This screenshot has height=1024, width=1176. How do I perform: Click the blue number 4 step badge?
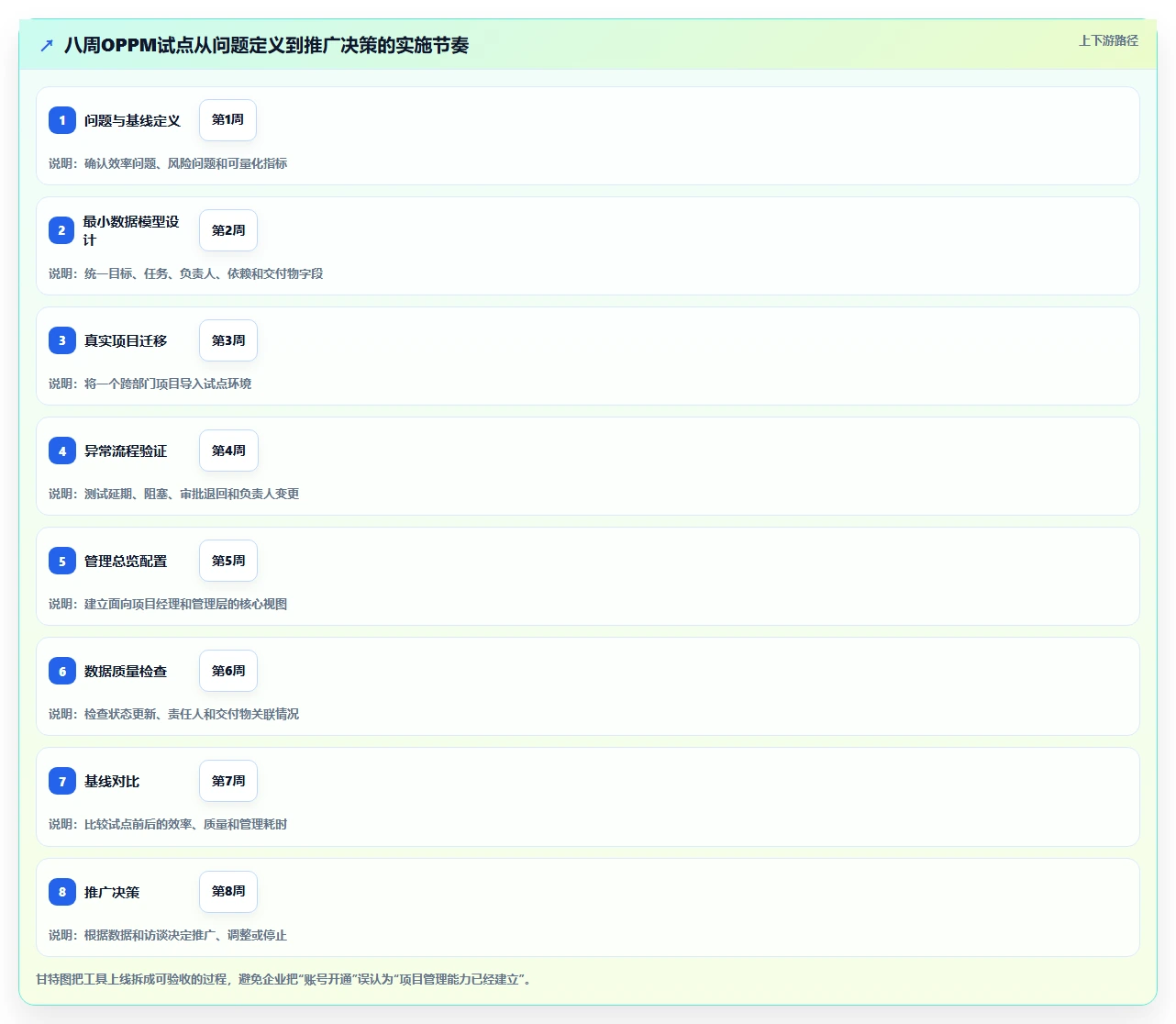pyautogui.click(x=62, y=451)
